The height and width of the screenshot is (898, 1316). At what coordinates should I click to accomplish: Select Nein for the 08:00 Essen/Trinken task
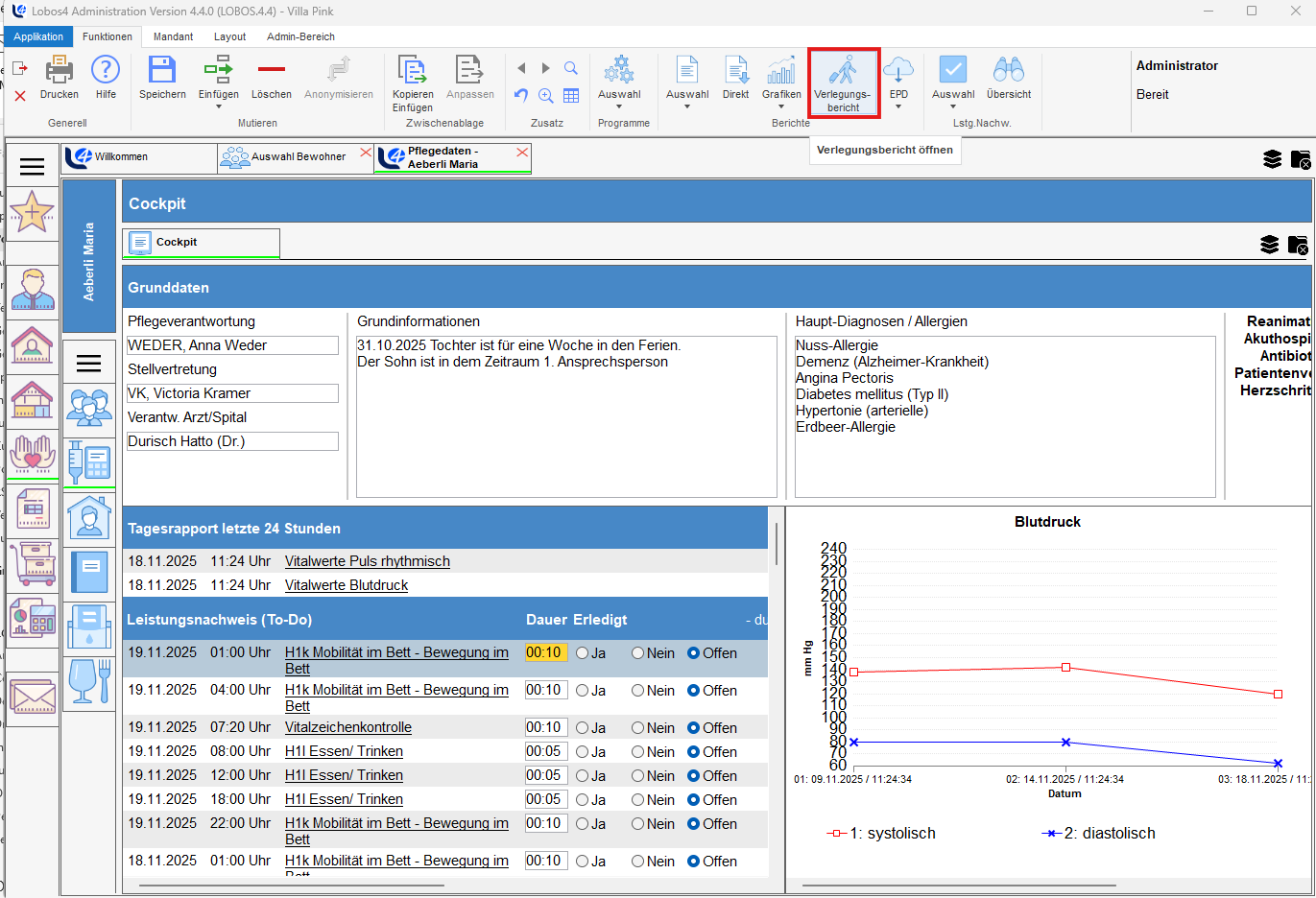click(638, 752)
